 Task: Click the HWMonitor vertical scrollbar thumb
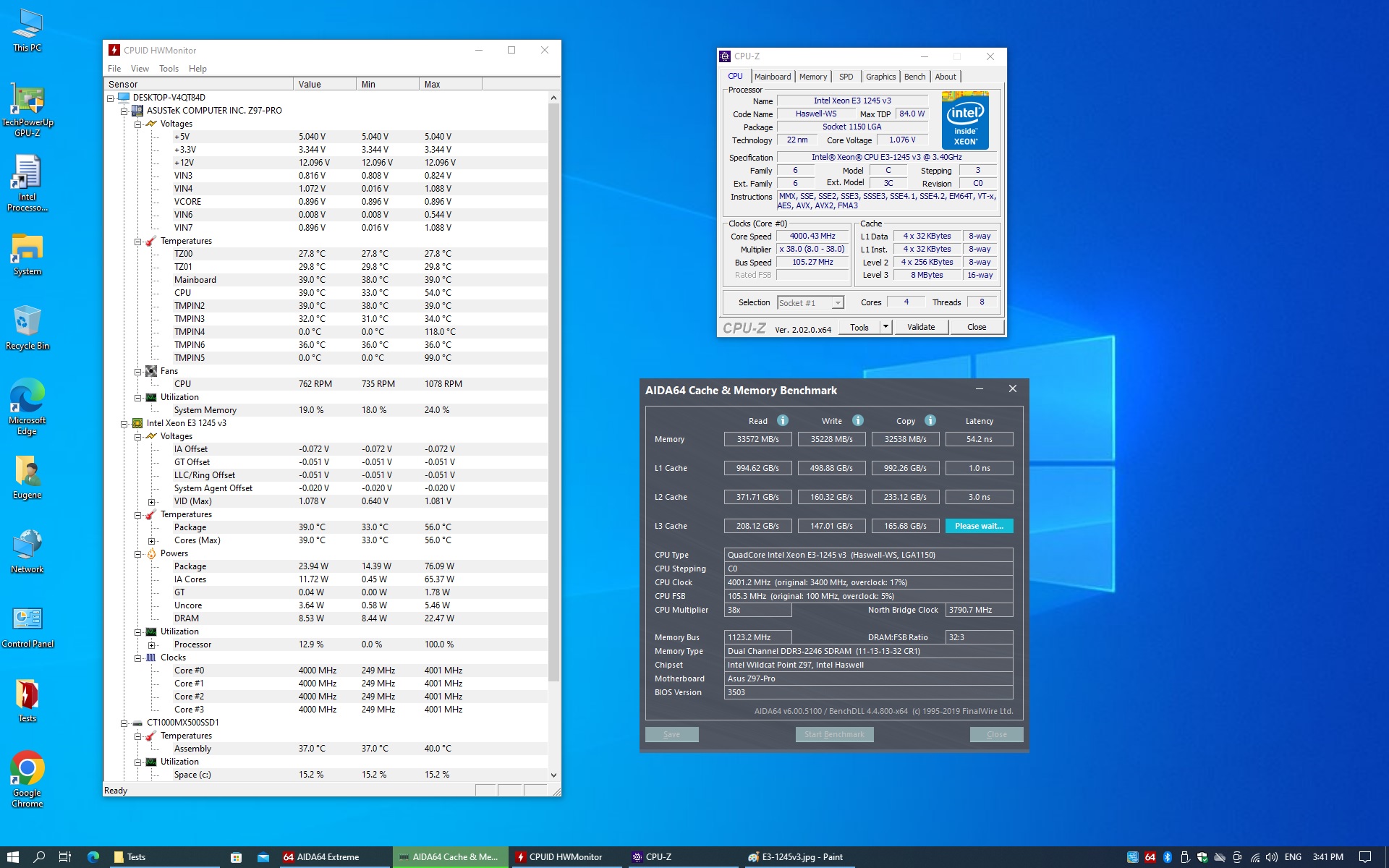[x=553, y=391]
